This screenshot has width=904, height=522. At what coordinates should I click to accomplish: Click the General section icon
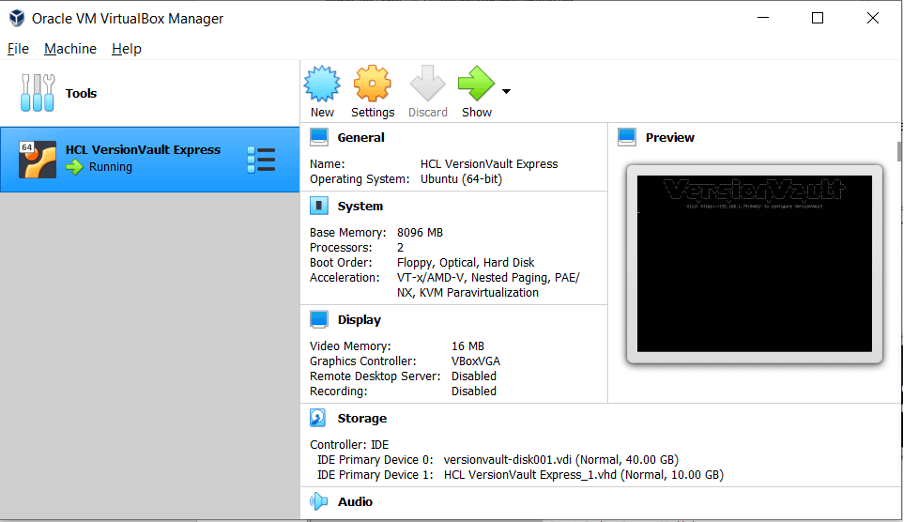coord(319,137)
